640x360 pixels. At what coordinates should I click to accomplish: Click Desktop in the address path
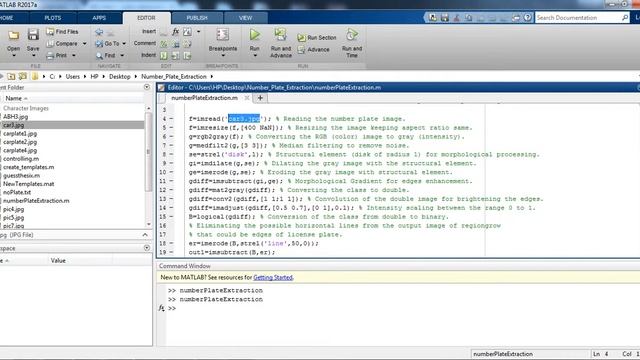pos(120,76)
